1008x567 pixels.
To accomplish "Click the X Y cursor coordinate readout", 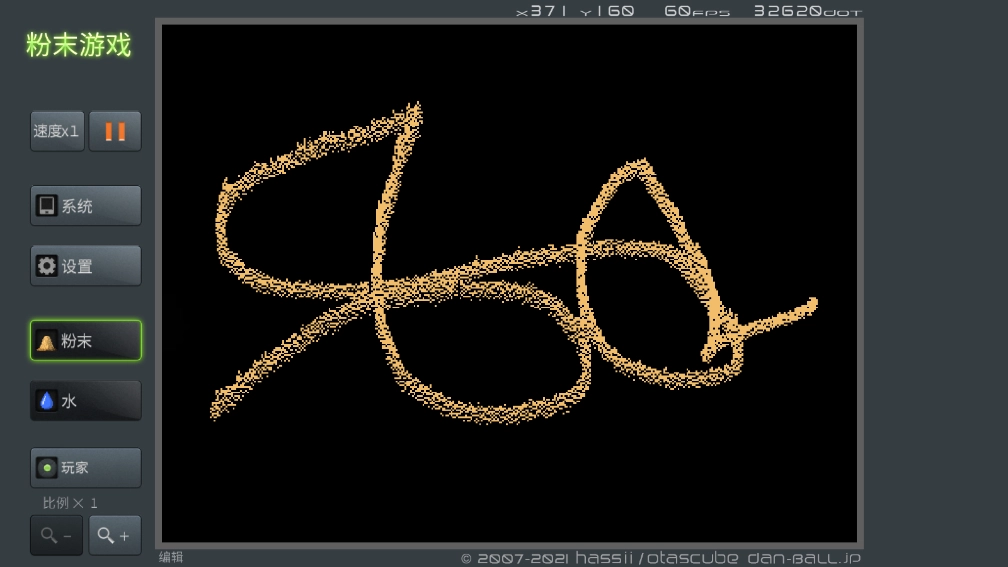I will (x=575, y=11).
